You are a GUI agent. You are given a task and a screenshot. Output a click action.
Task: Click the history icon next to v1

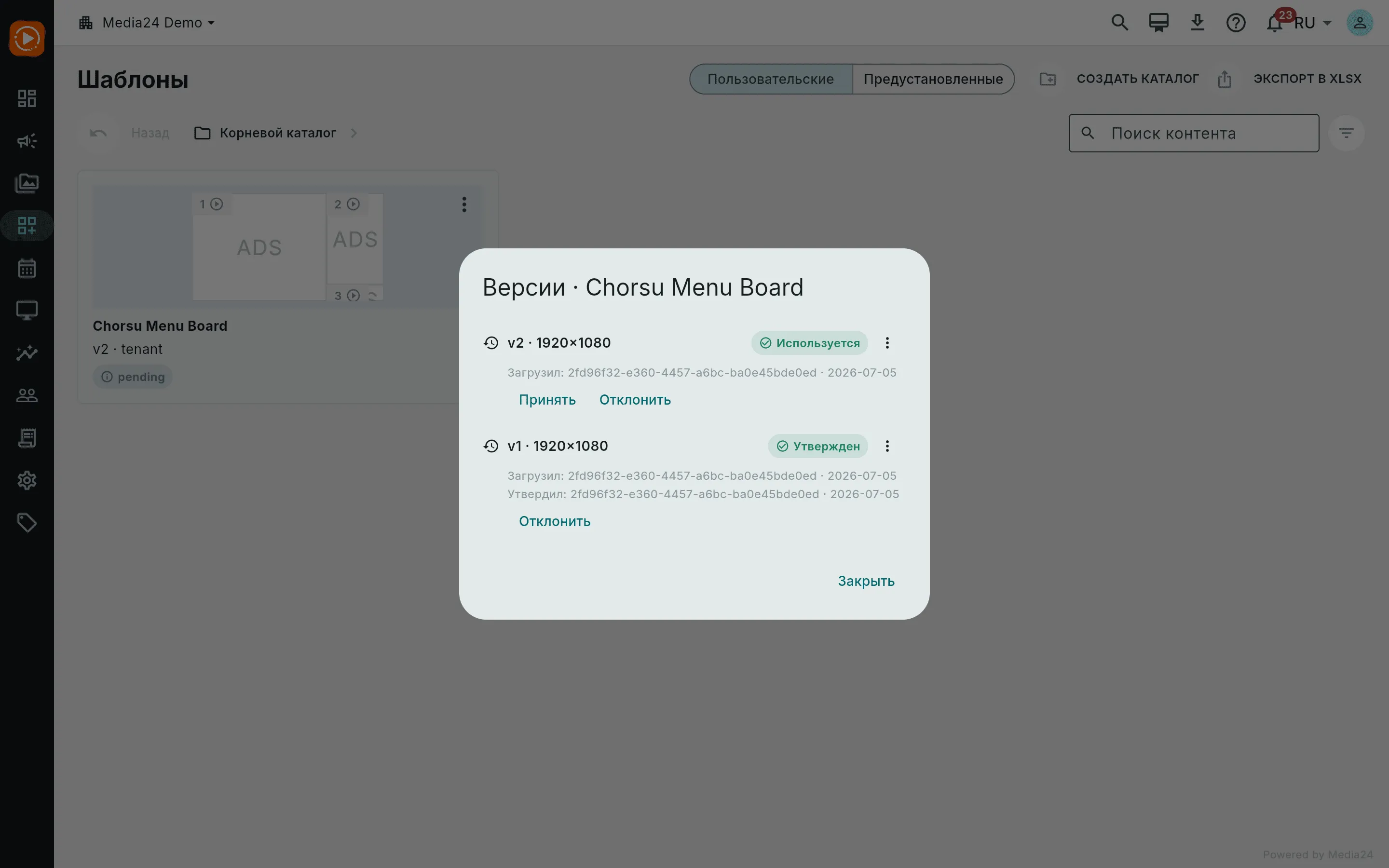[491, 446]
